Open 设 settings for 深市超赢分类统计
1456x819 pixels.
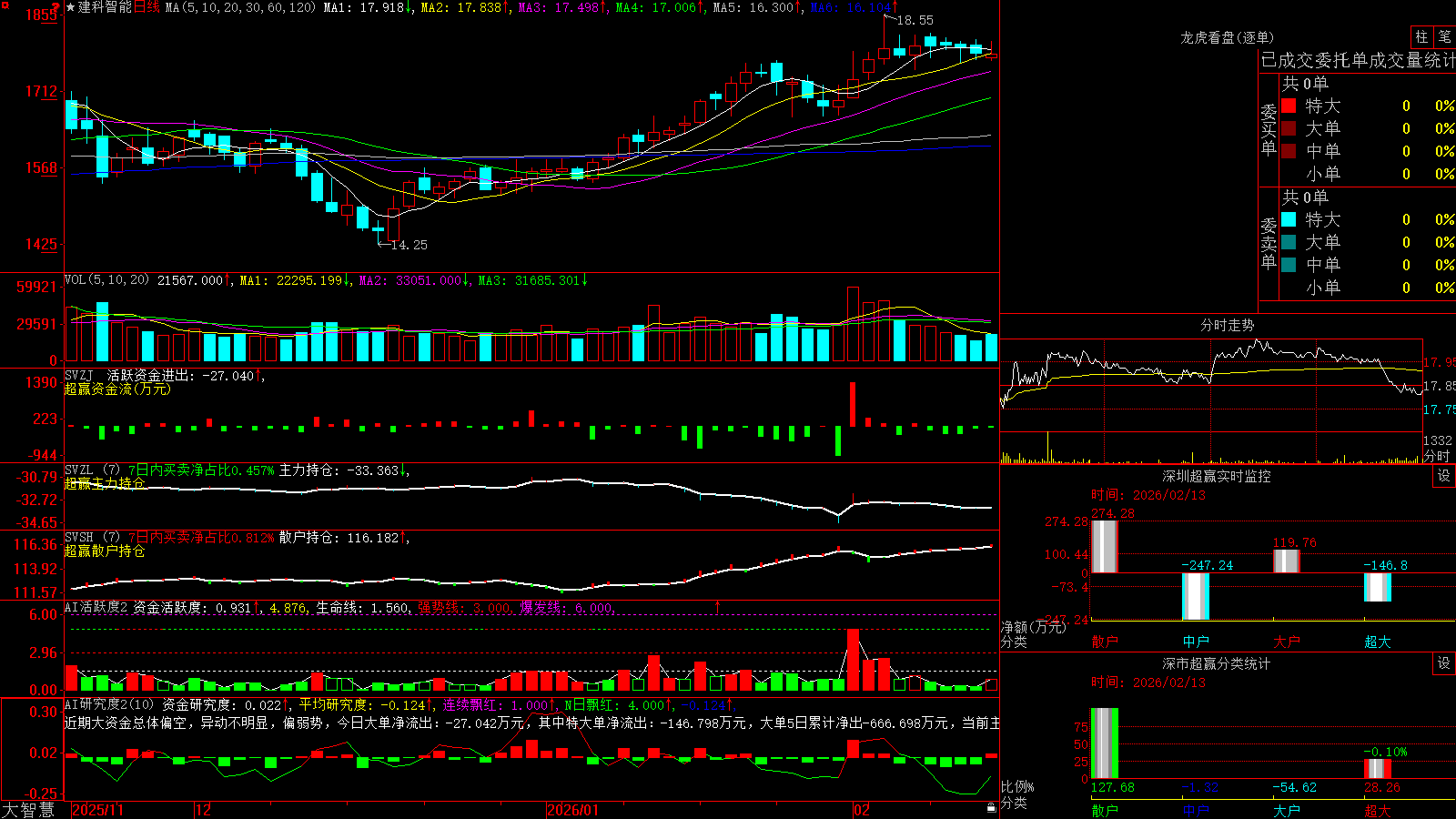point(1444,663)
